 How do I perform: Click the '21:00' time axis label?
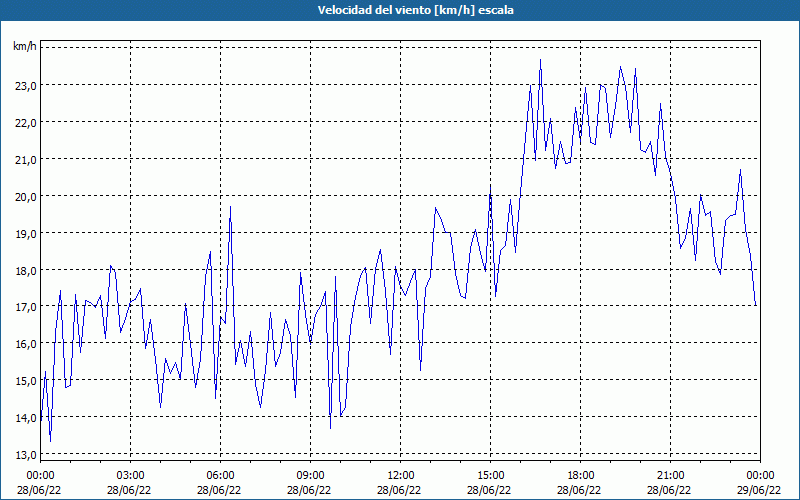670,476
